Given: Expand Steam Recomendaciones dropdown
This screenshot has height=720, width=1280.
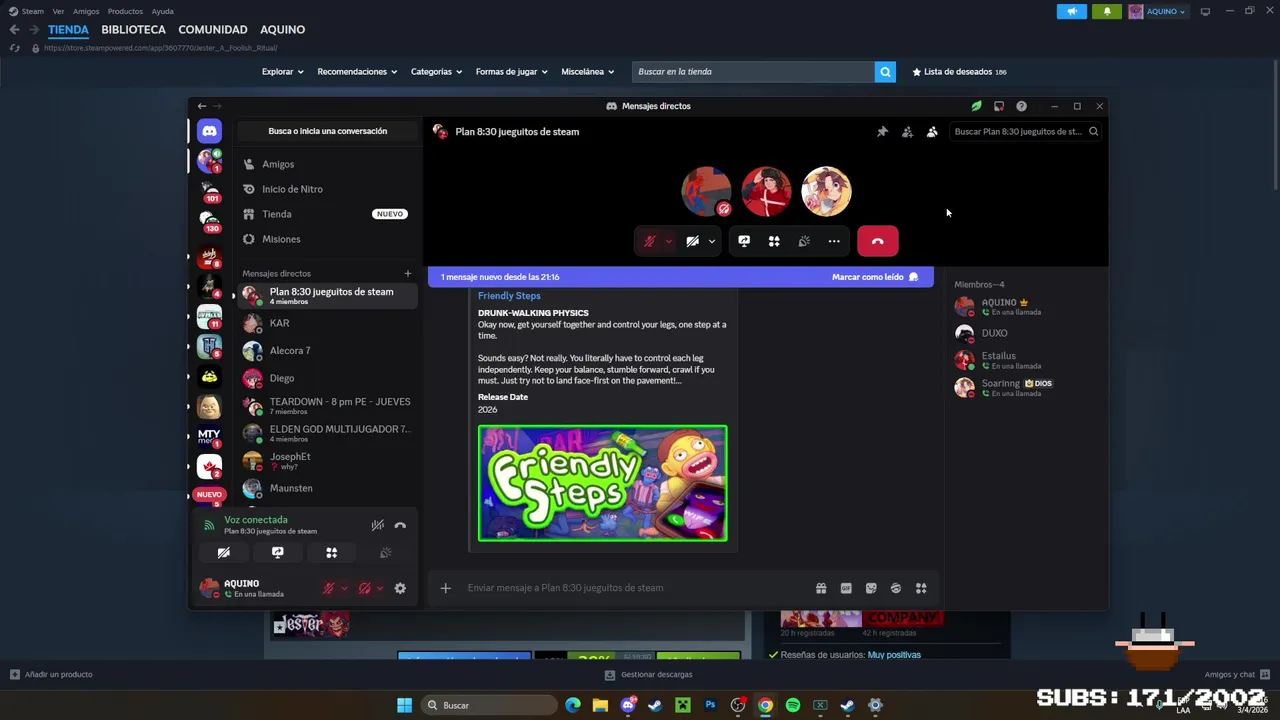Looking at the screenshot, I should tap(357, 72).
